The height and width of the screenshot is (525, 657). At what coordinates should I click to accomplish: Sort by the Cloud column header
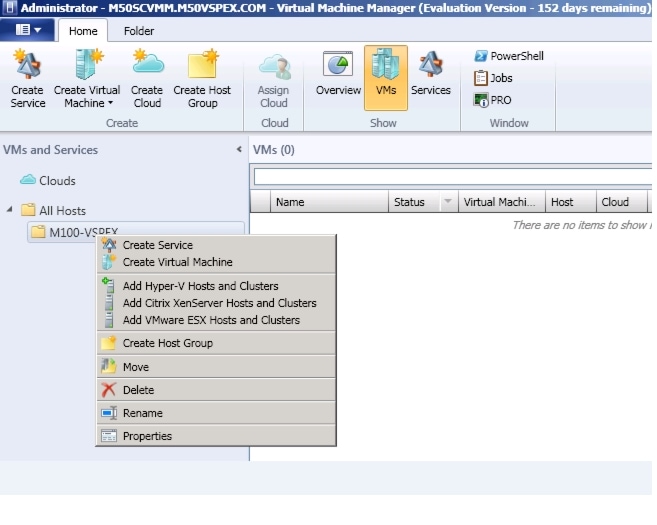(x=621, y=202)
